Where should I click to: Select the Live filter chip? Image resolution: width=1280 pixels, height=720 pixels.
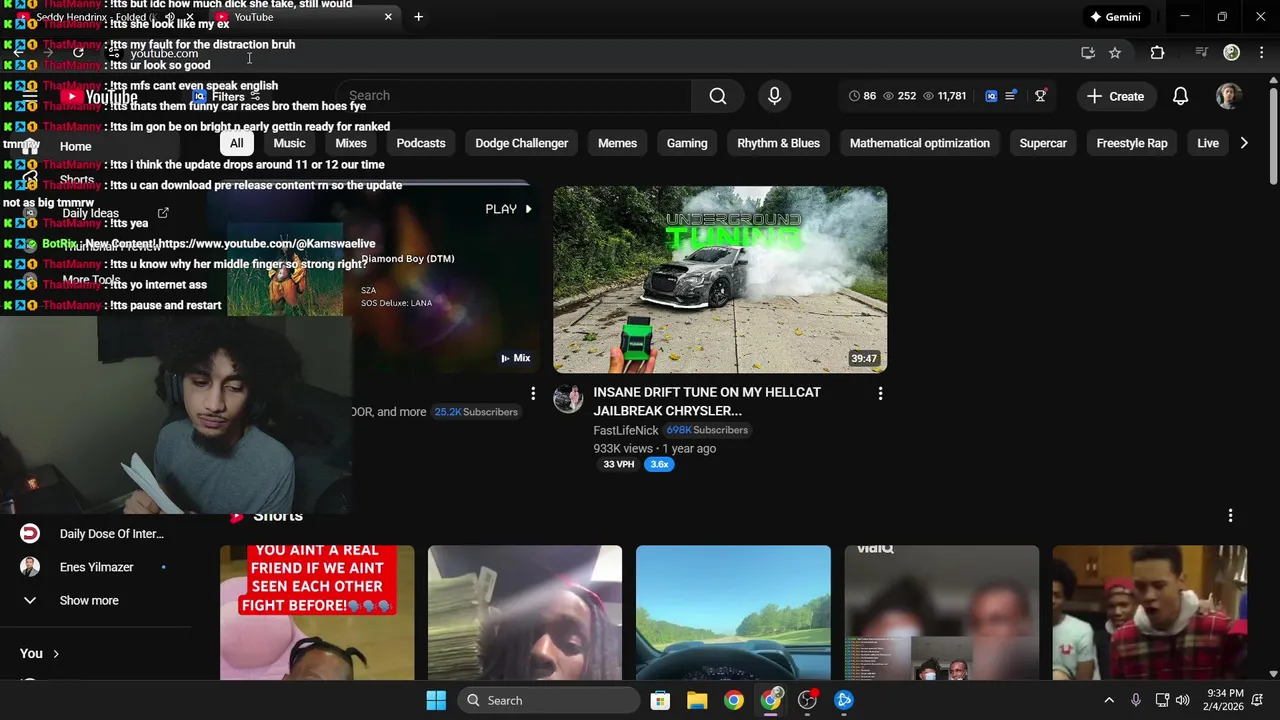coord(1208,143)
